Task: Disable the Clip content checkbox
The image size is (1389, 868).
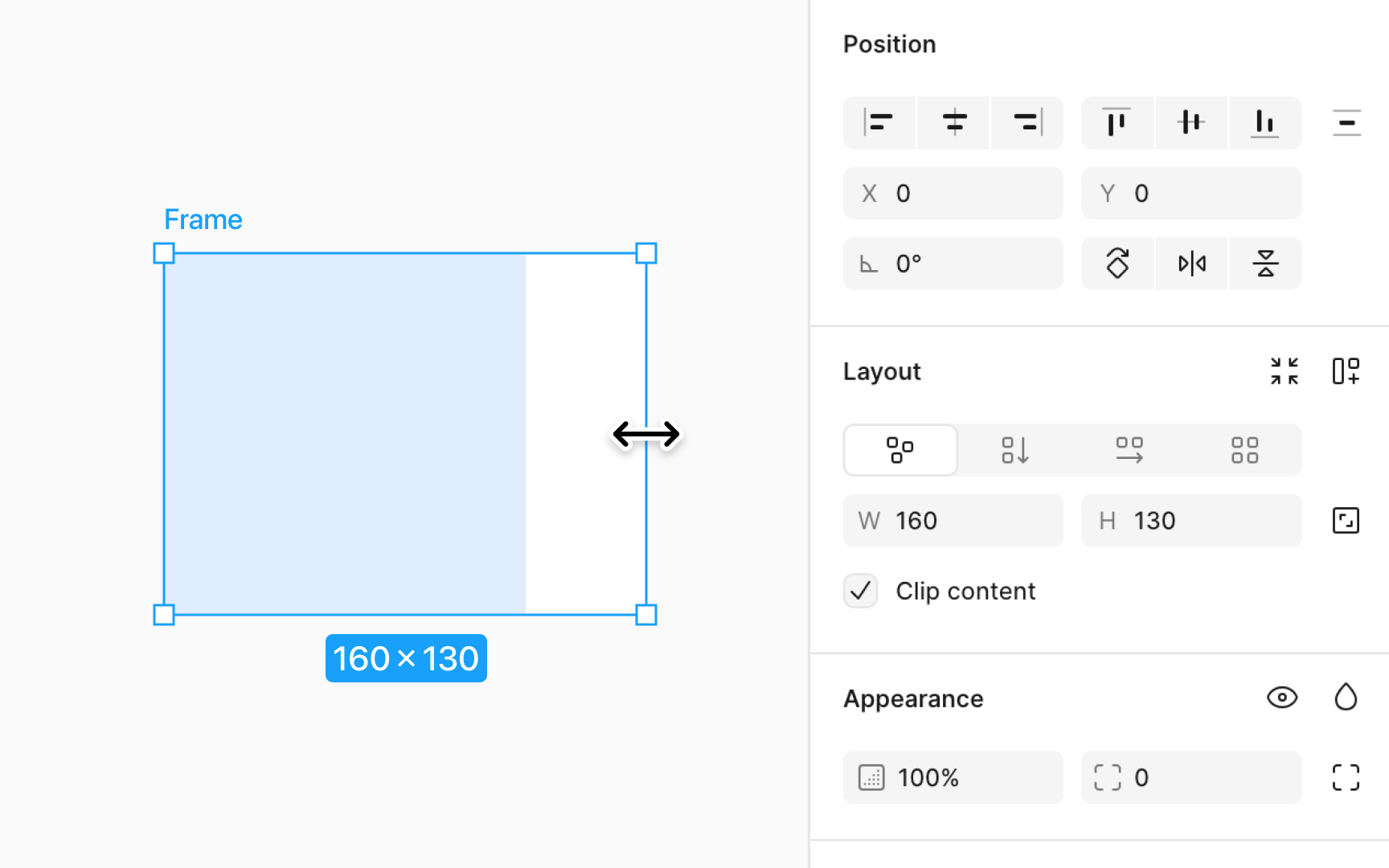Action: pyautogui.click(x=860, y=591)
